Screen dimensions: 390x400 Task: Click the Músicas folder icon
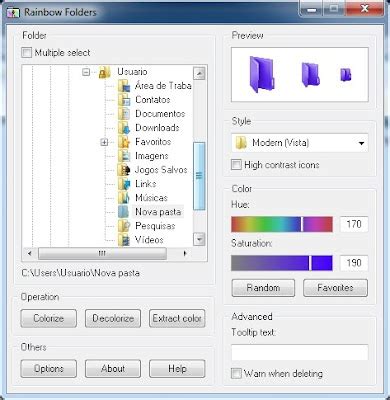click(124, 198)
